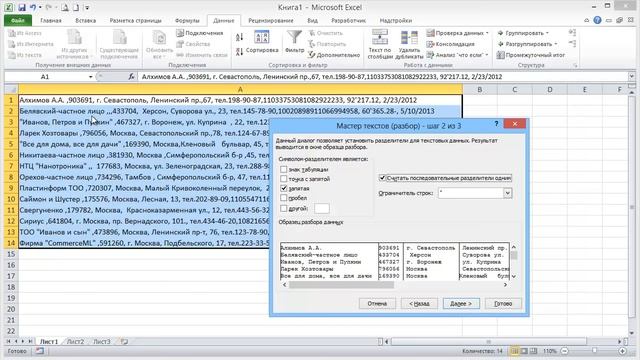
Task: Click From Other Sources (Из других источников) icon
Action: click(x=75, y=44)
